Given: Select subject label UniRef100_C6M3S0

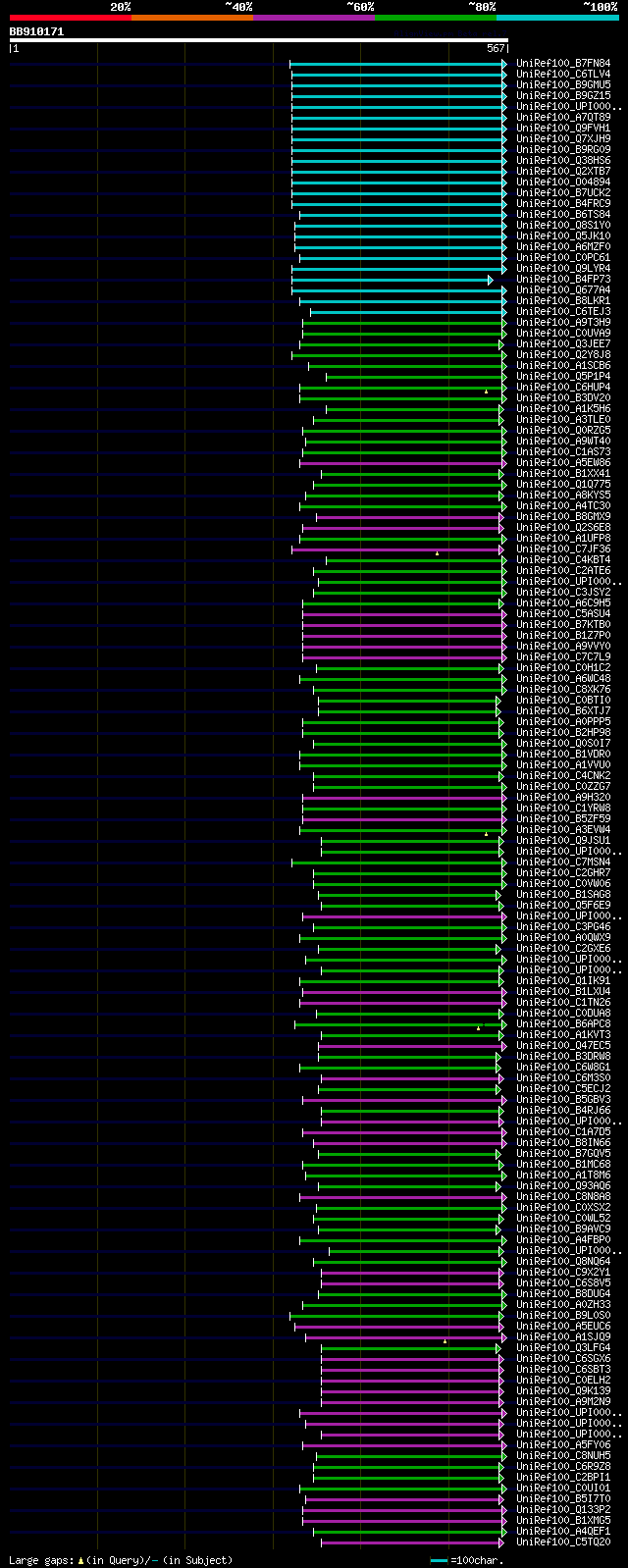Looking at the screenshot, I should click(563, 1077).
